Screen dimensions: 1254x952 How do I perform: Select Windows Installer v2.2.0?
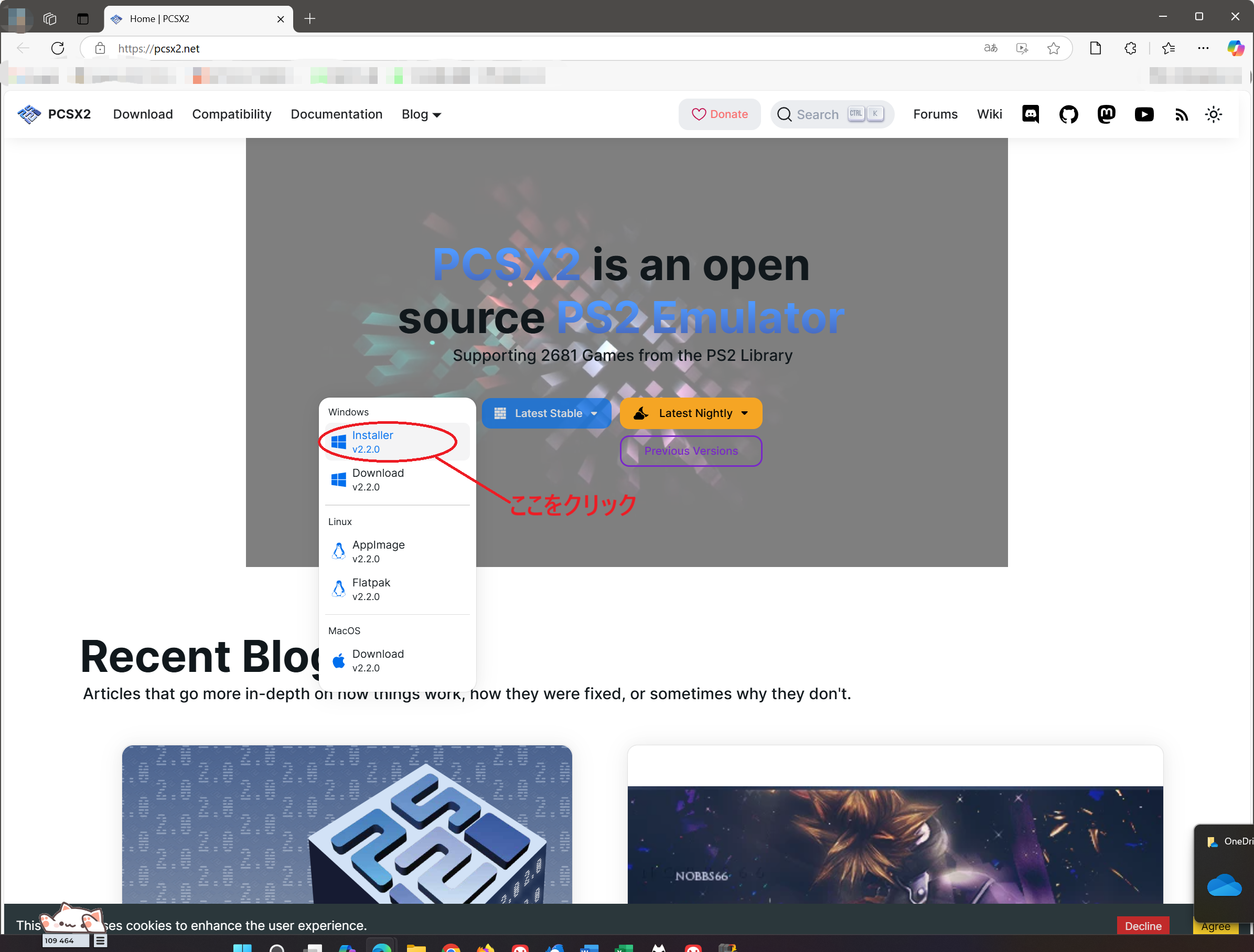(397, 442)
